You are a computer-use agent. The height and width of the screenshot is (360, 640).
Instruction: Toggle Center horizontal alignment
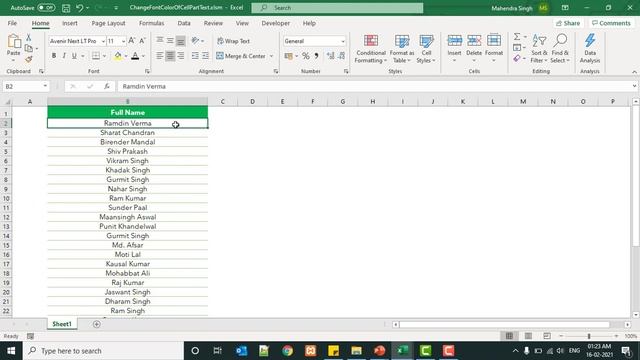pos(170,56)
